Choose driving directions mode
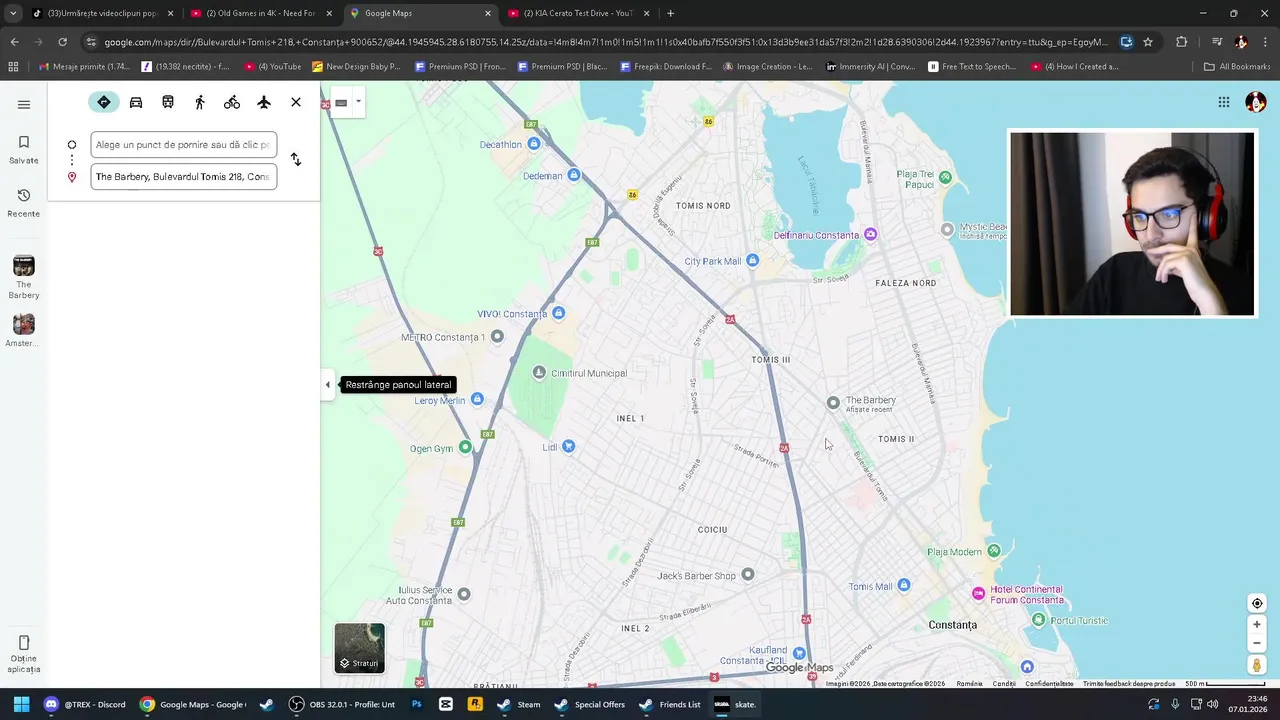This screenshot has width=1280, height=720. [x=136, y=102]
